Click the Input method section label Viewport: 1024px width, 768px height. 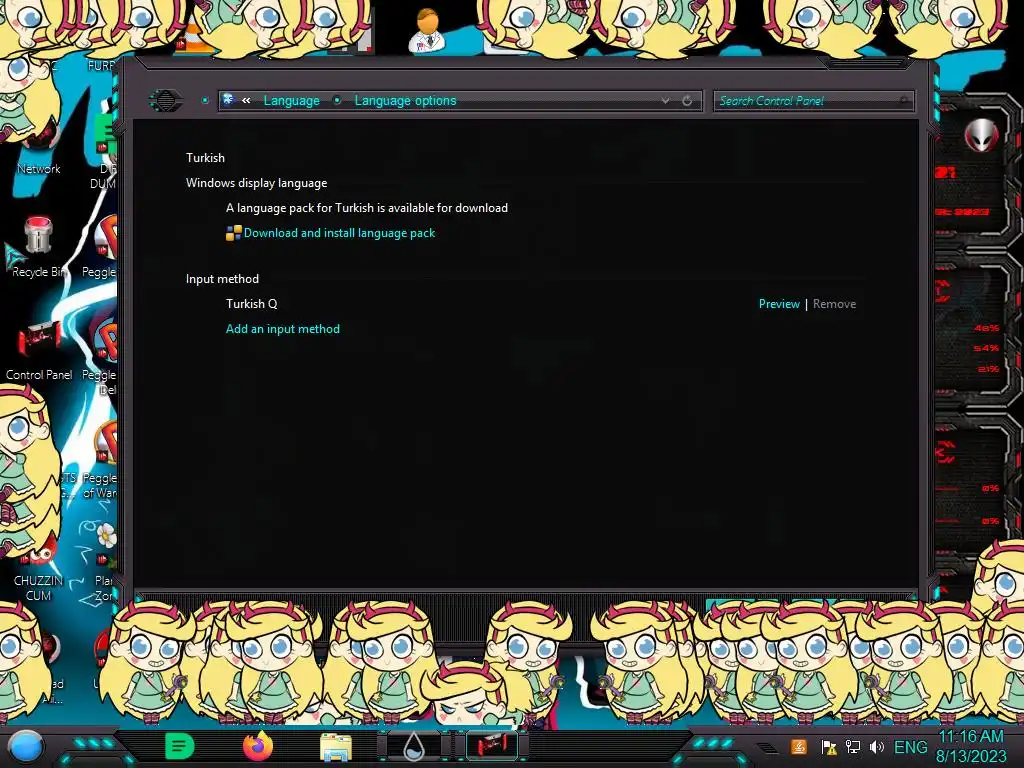click(222, 279)
